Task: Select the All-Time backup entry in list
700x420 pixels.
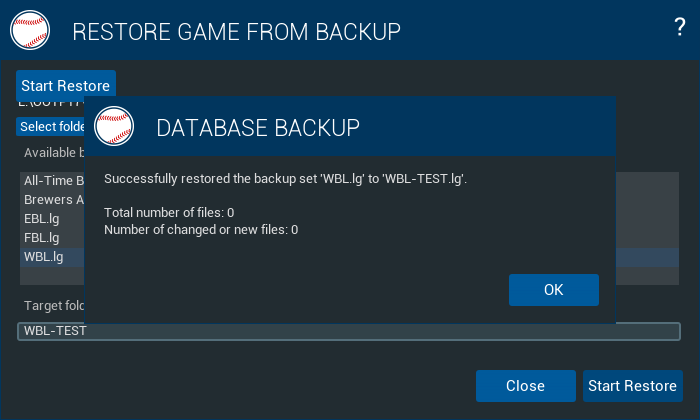Action: pos(52,181)
